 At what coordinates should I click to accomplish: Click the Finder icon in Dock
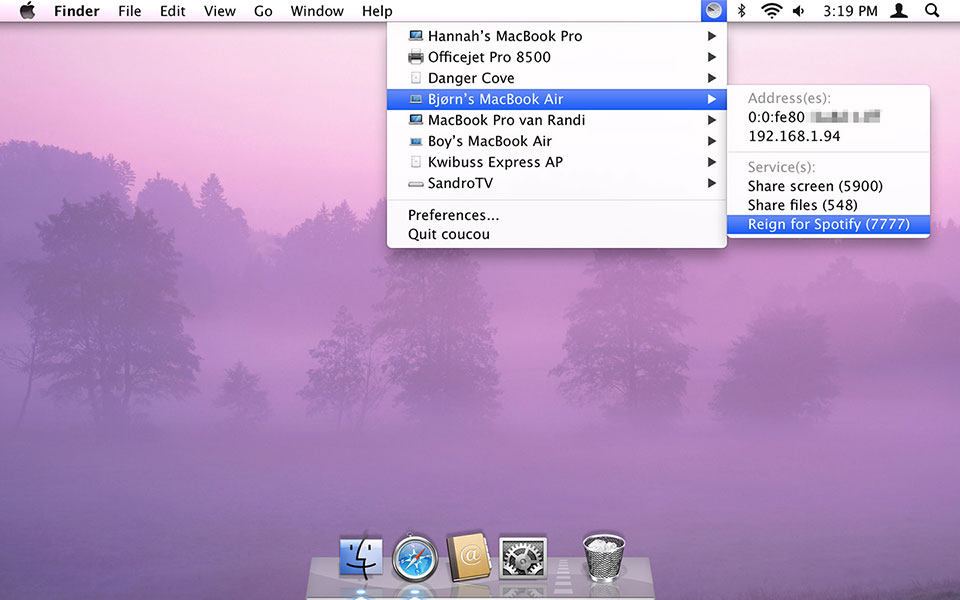[x=361, y=558]
